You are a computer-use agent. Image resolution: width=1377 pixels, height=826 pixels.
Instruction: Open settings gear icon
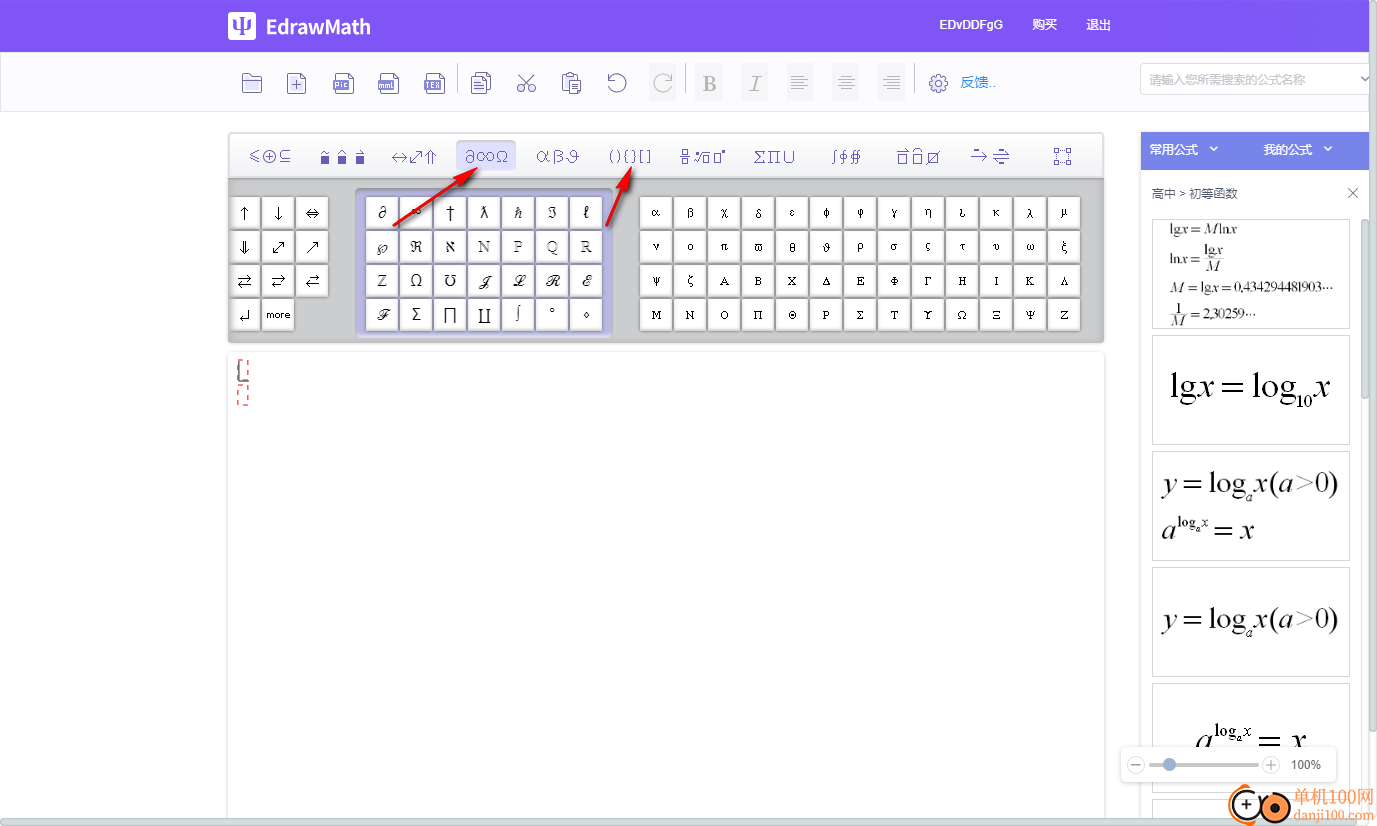coord(938,83)
